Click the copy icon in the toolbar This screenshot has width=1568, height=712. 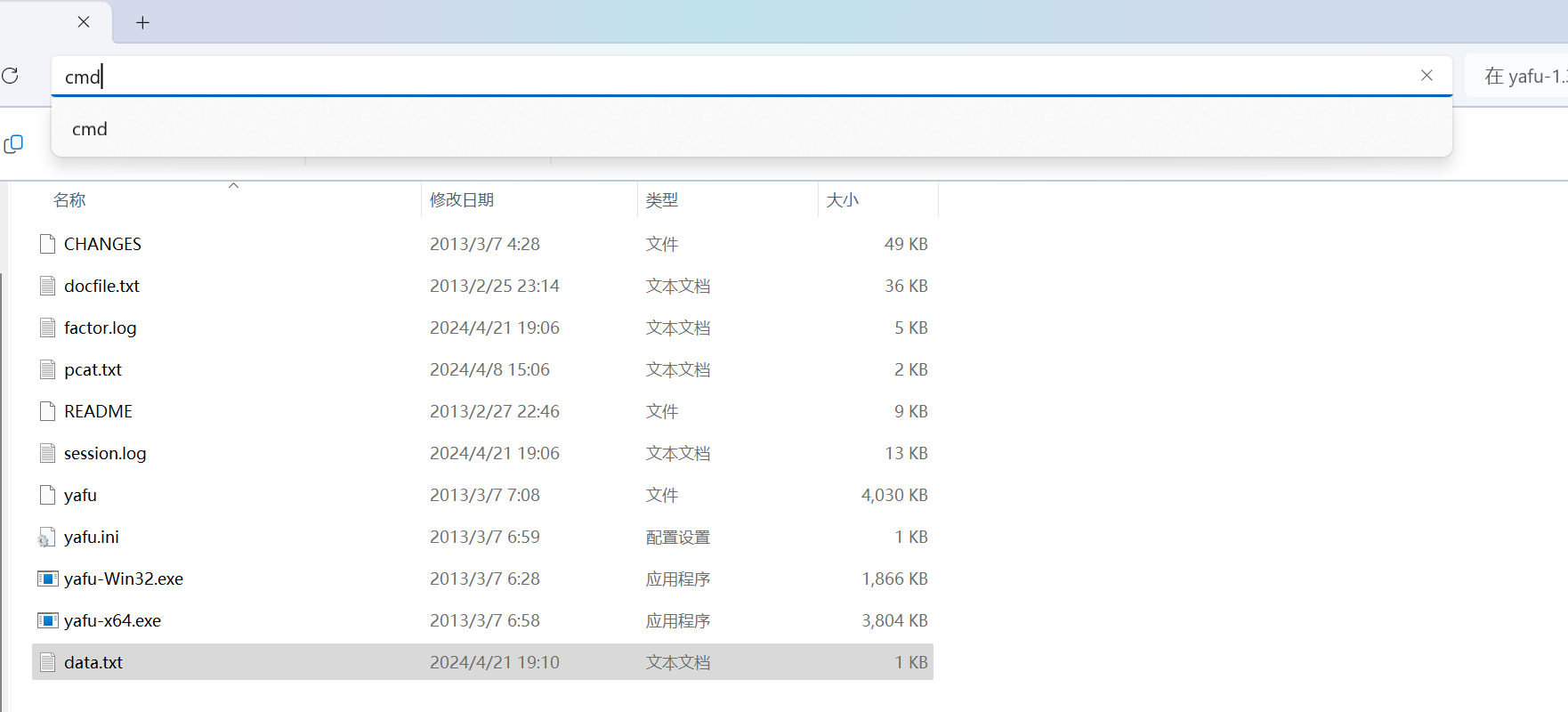(x=13, y=144)
